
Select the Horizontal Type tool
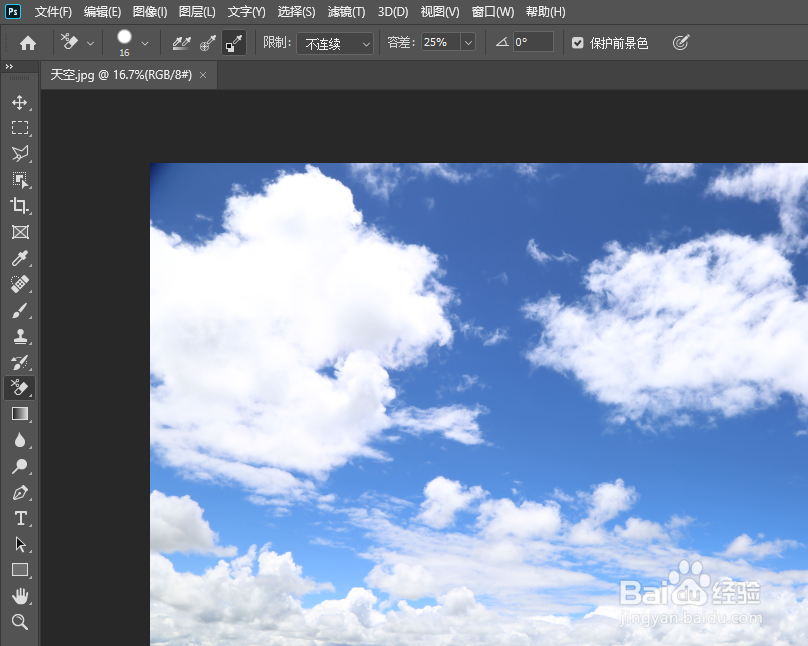(20, 518)
